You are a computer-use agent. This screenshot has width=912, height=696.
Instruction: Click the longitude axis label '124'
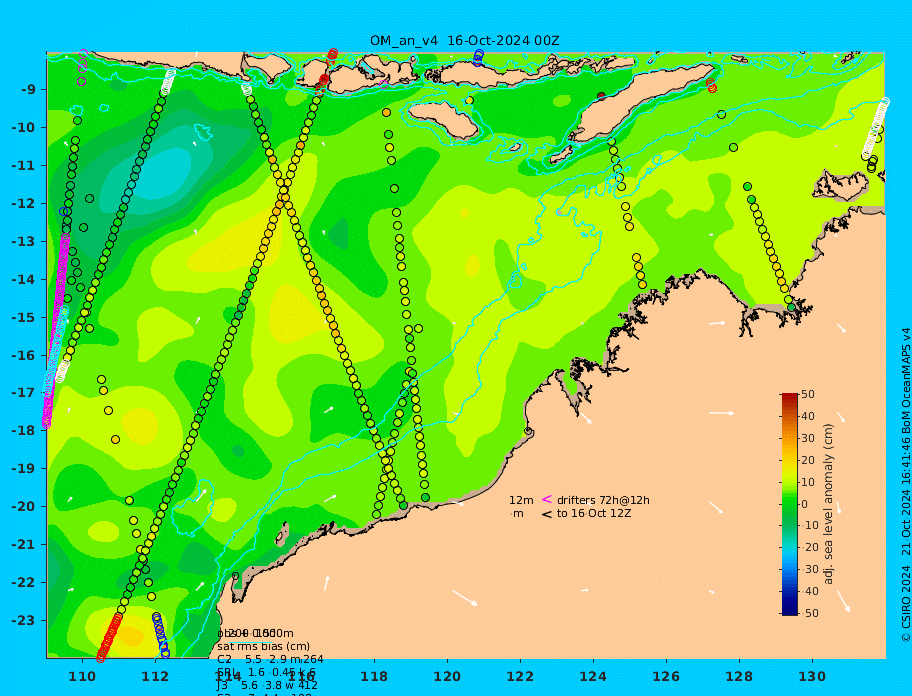click(x=593, y=677)
